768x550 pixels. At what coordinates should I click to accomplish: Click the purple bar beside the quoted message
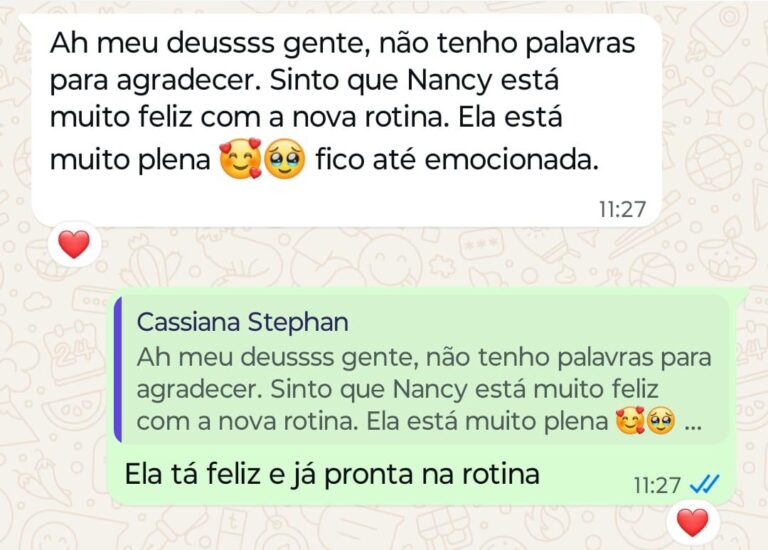[x=118, y=369]
